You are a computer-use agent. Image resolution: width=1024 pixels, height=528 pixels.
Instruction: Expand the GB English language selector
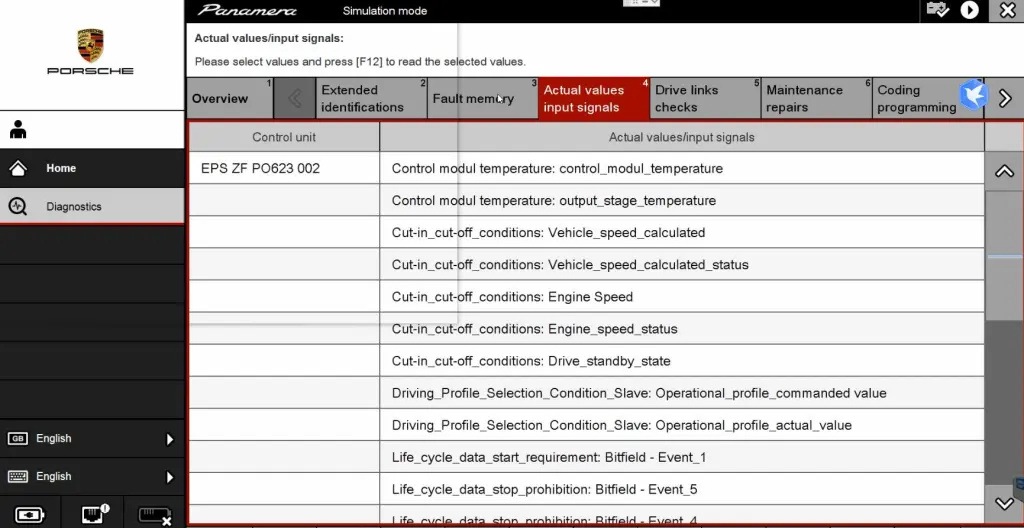[x=91, y=439]
